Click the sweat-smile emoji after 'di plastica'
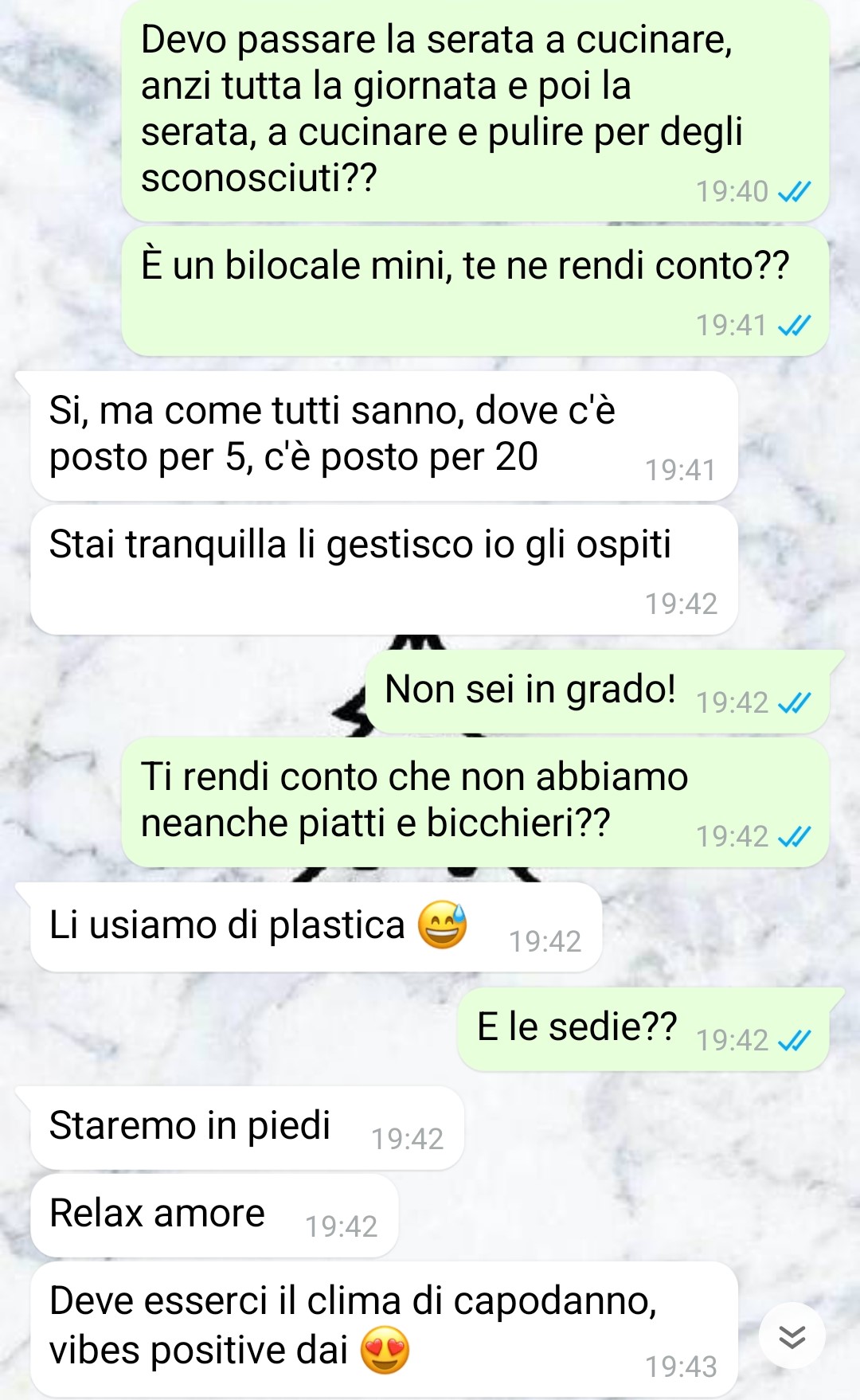Viewport: 860px width, 1400px height. click(443, 925)
